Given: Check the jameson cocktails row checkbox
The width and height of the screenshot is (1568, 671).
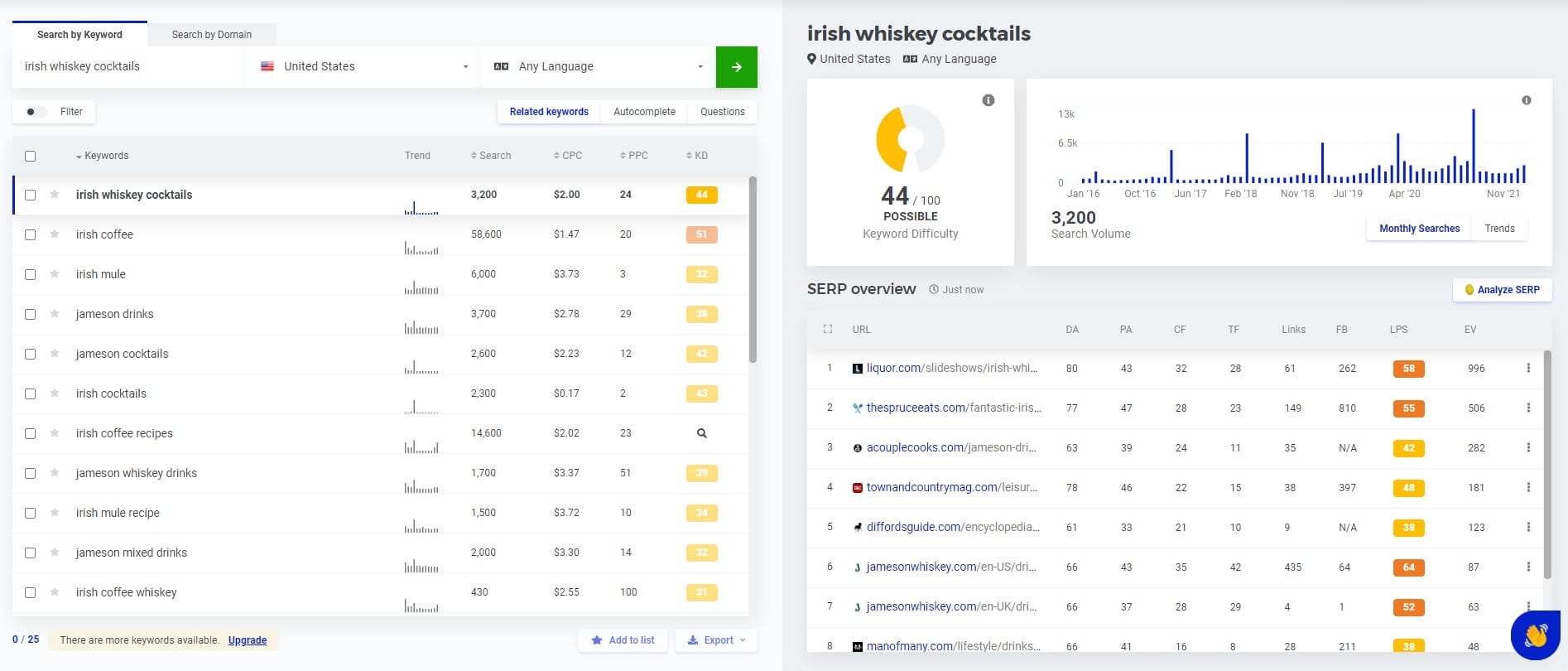Looking at the screenshot, I should pyautogui.click(x=31, y=354).
